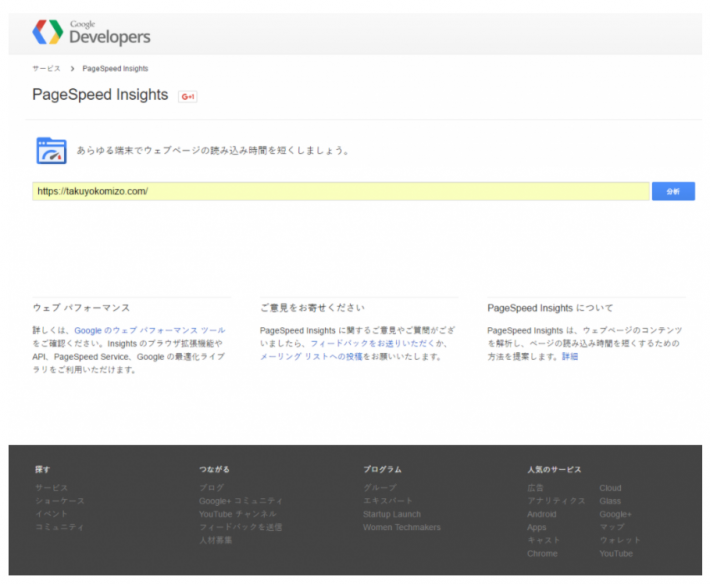Click the Startup Launch footer link
The height and width of the screenshot is (584, 710).
pyautogui.click(x=391, y=514)
